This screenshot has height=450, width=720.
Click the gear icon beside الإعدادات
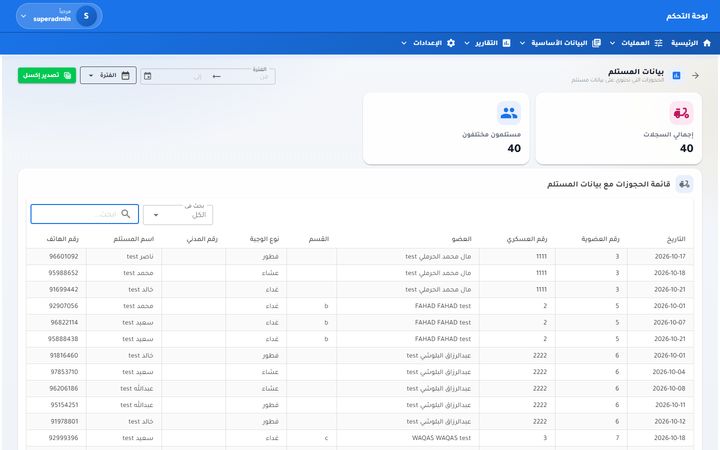pyautogui.click(x=451, y=43)
